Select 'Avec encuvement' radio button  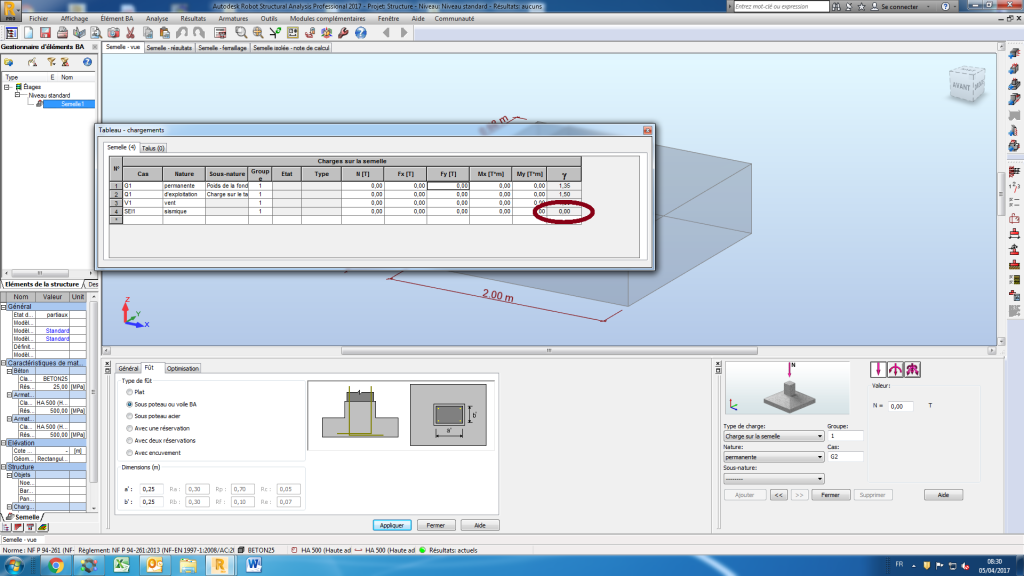[x=127, y=452]
